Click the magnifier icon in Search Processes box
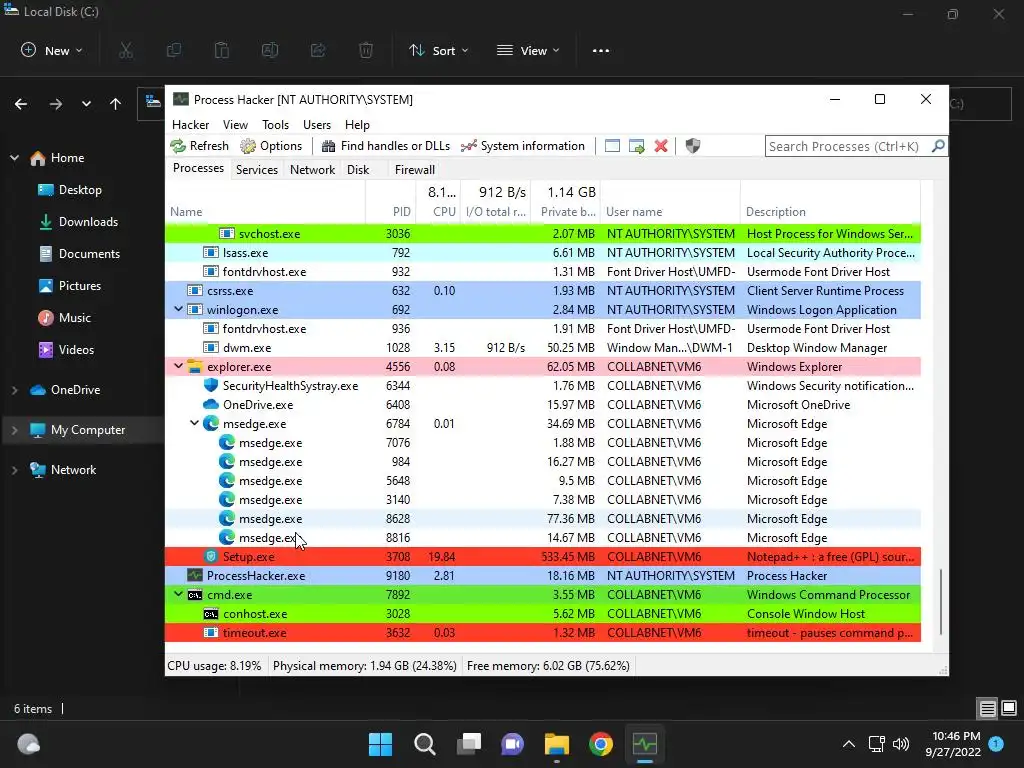Viewport: 1024px width, 768px height. click(938, 146)
